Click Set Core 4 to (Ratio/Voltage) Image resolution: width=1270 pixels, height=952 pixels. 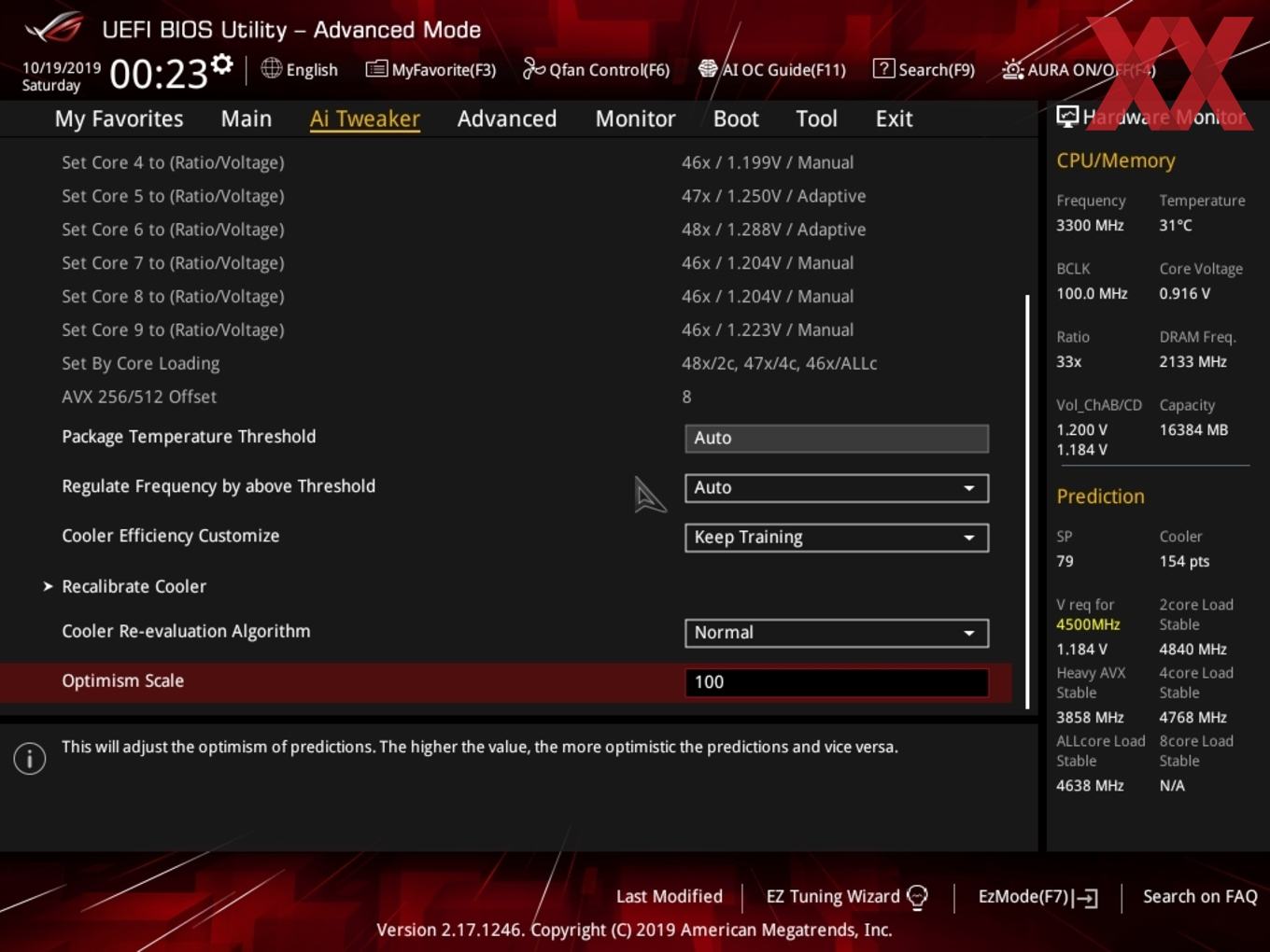click(173, 162)
